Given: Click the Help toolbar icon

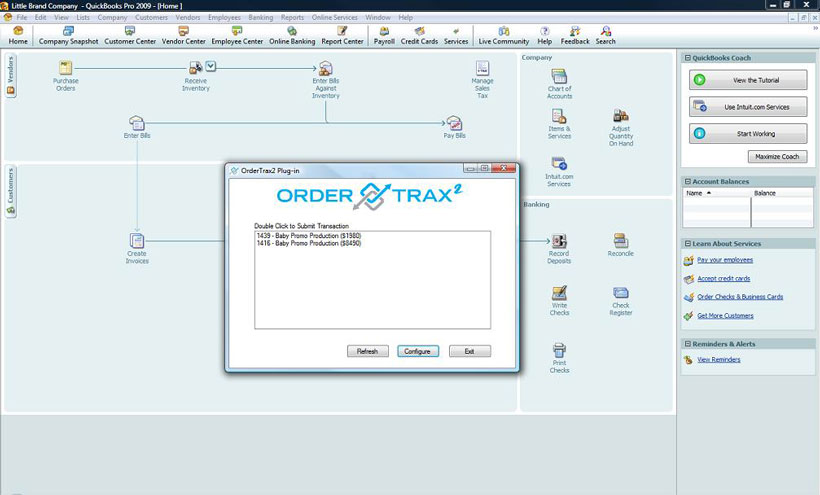Looking at the screenshot, I should (x=544, y=36).
